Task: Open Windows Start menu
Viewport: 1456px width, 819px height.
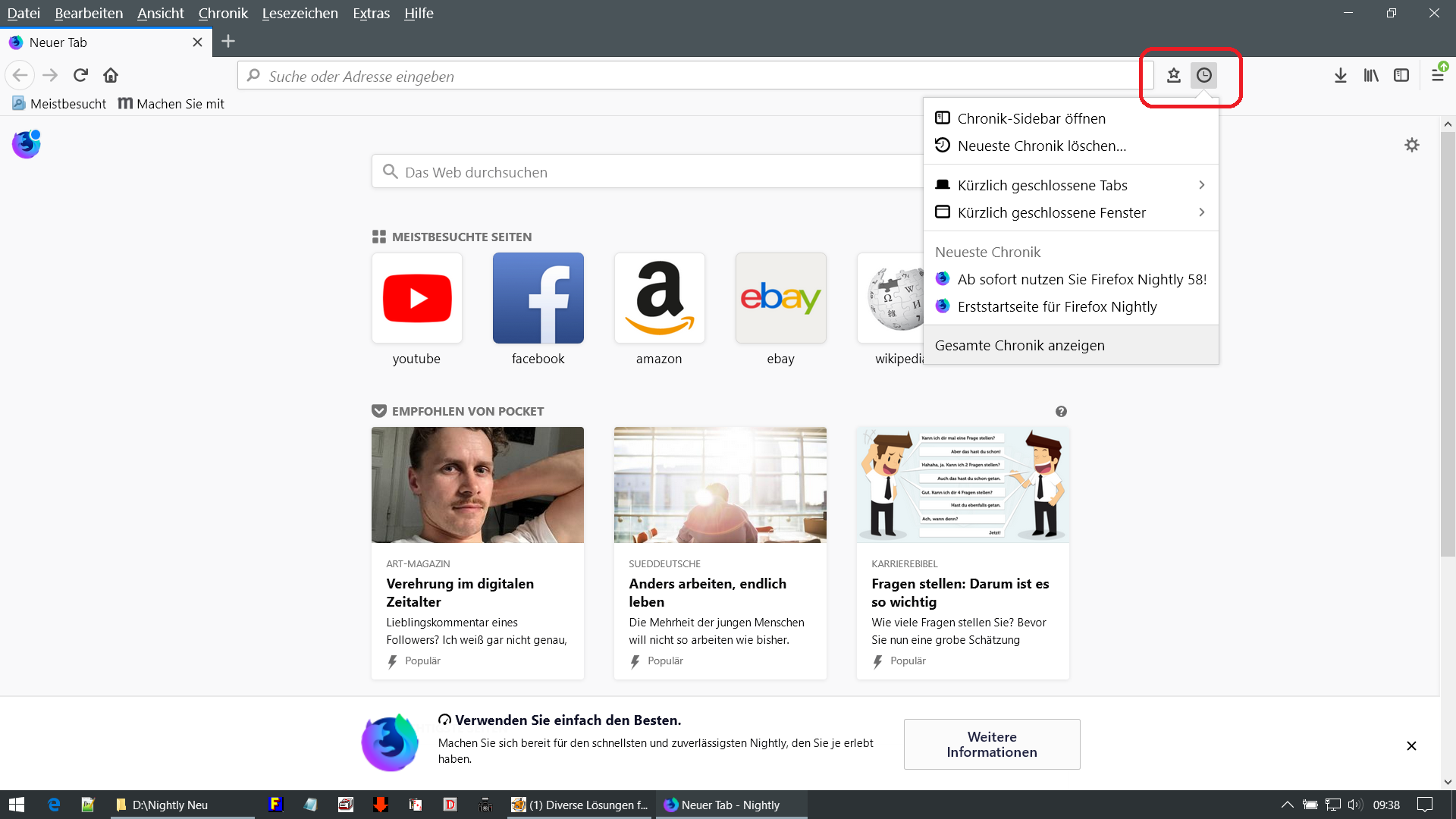Action: tap(17, 805)
